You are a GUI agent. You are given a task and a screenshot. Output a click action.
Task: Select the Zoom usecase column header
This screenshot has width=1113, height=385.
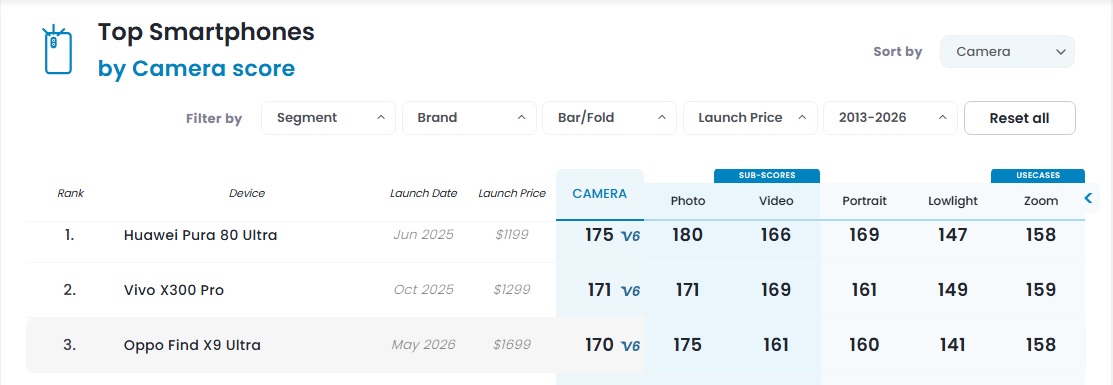click(x=1041, y=201)
